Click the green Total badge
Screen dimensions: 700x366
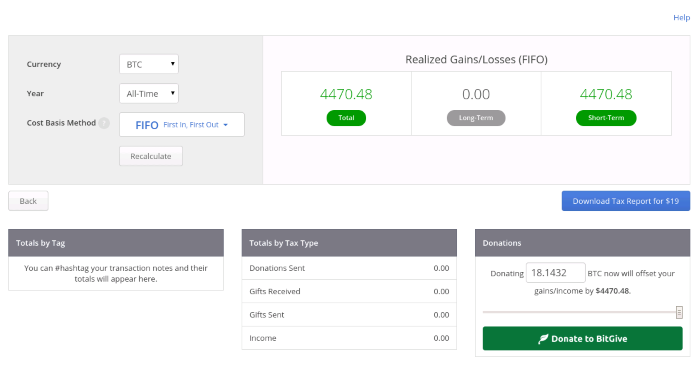(346, 118)
